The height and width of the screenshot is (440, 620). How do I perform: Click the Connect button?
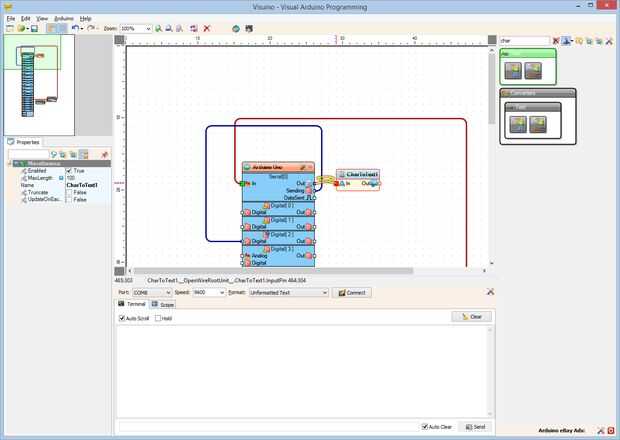tap(352, 293)
